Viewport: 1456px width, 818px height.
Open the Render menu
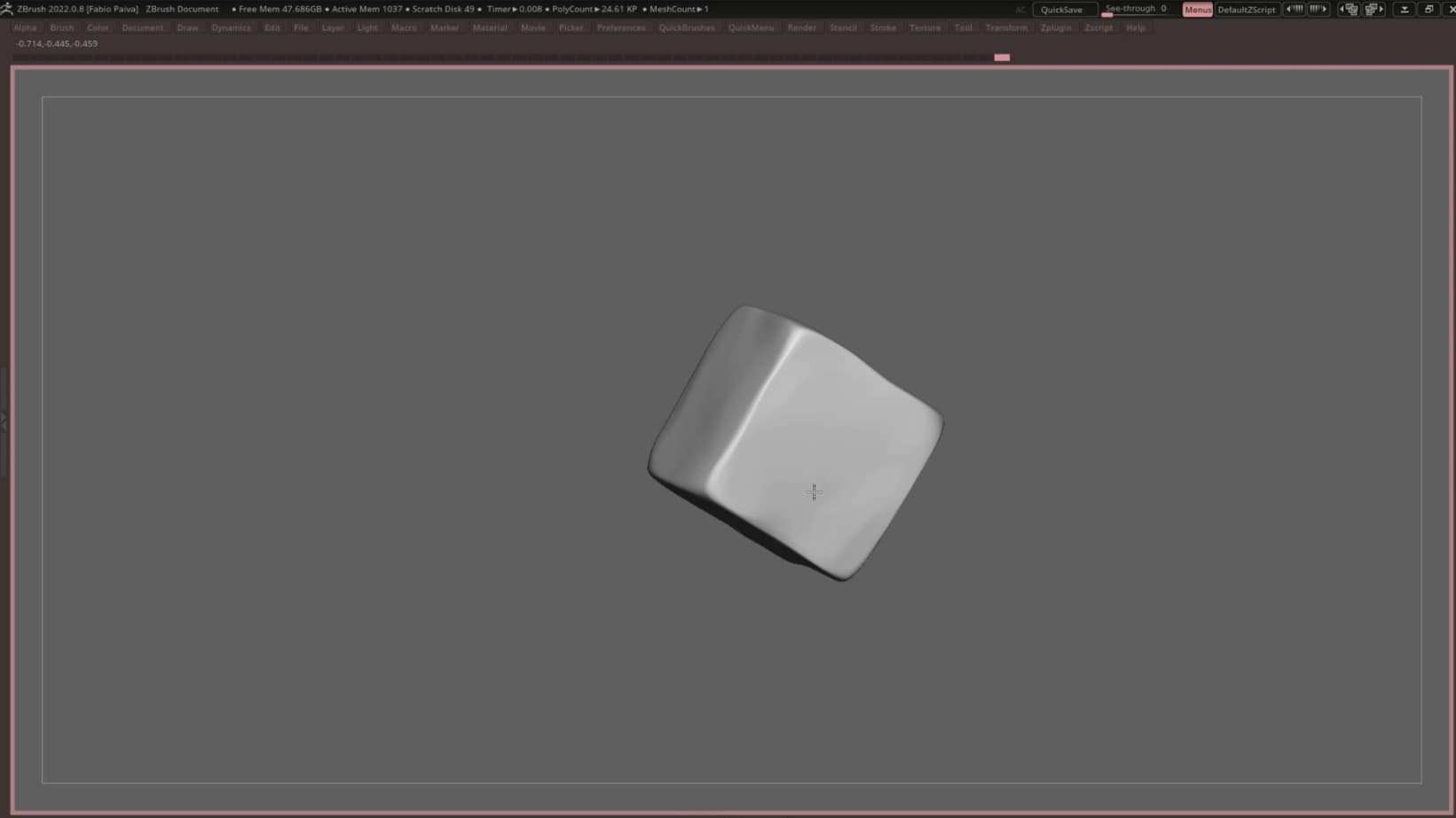(x=802, y=28)
